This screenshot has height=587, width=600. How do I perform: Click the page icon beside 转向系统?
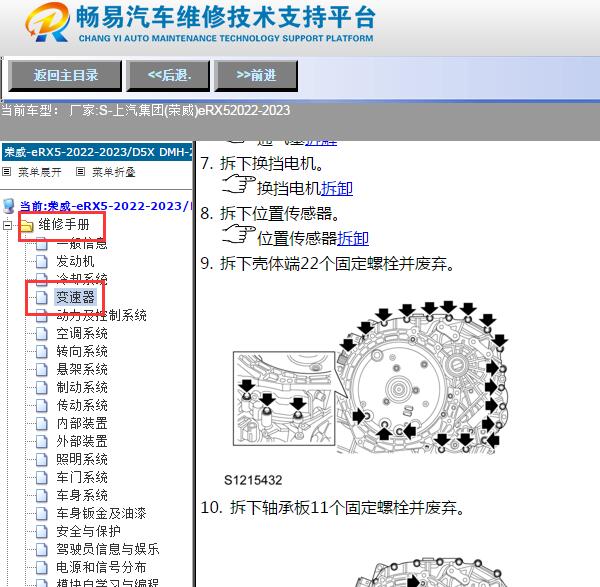[42, 352]
